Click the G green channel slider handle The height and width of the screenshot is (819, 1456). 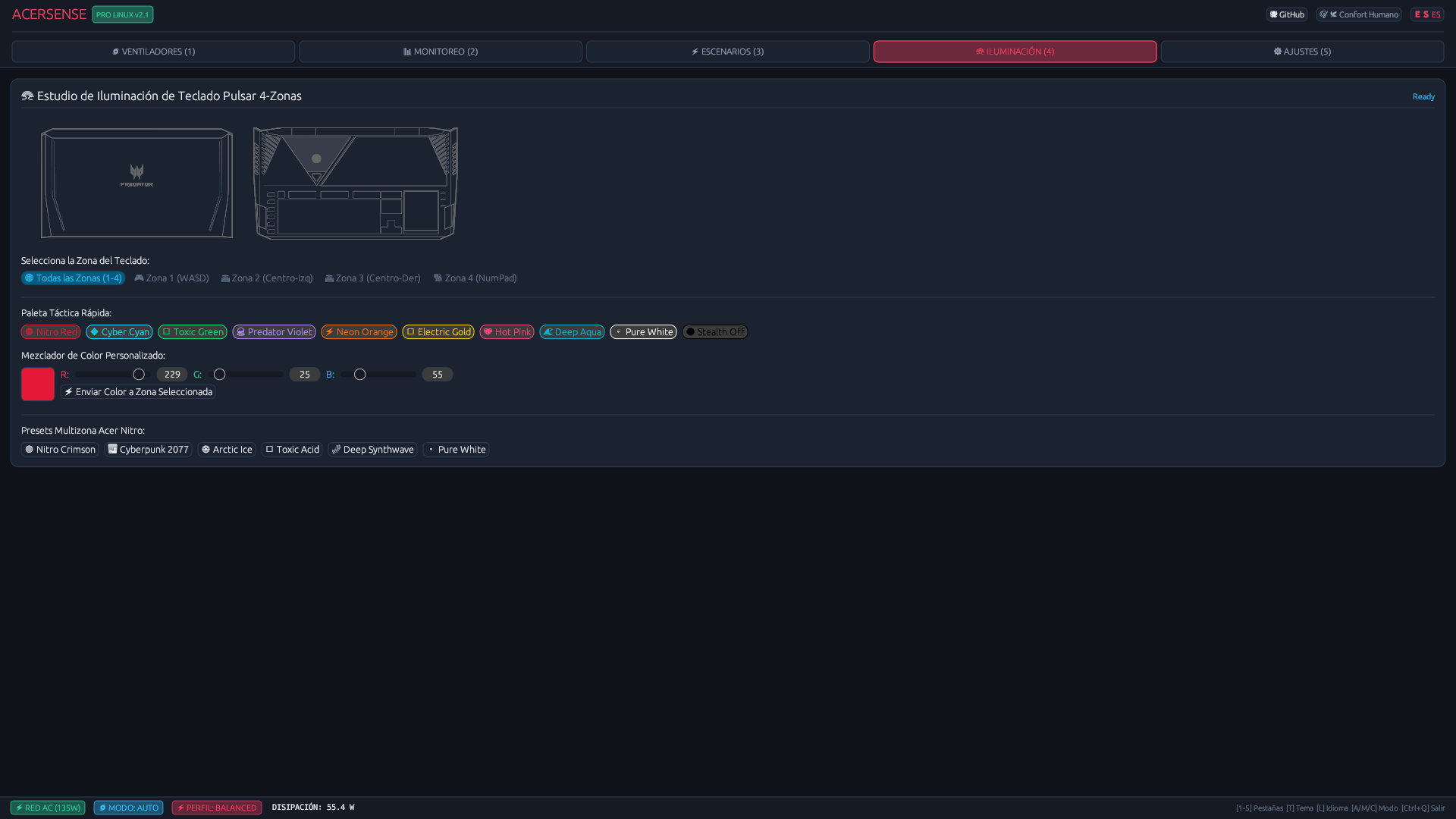[220, 375]
